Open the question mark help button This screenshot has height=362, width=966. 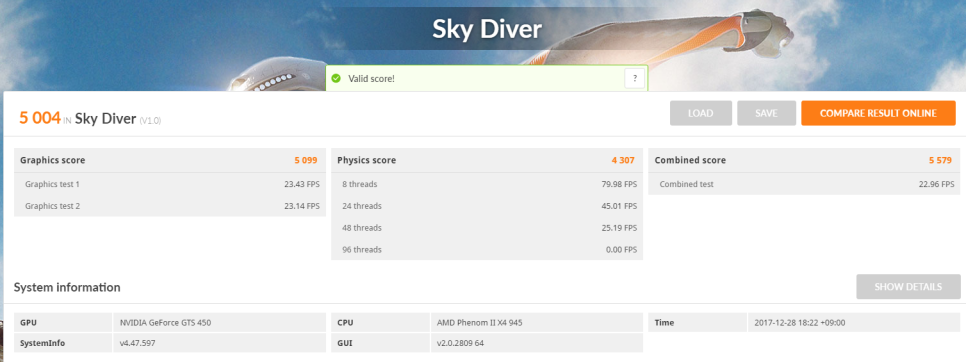(635, 78)
